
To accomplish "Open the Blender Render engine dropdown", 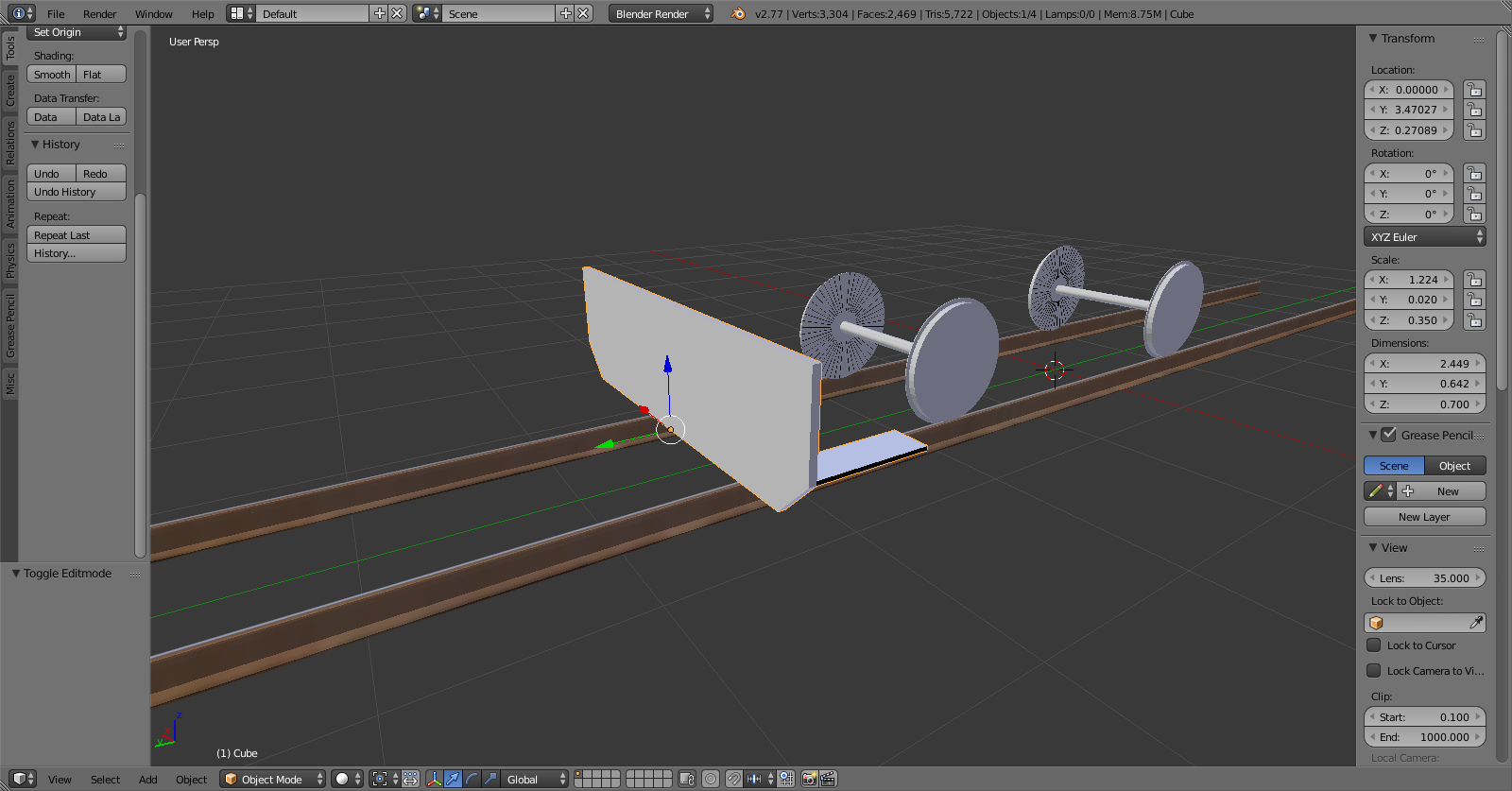I will pos(661,13).
